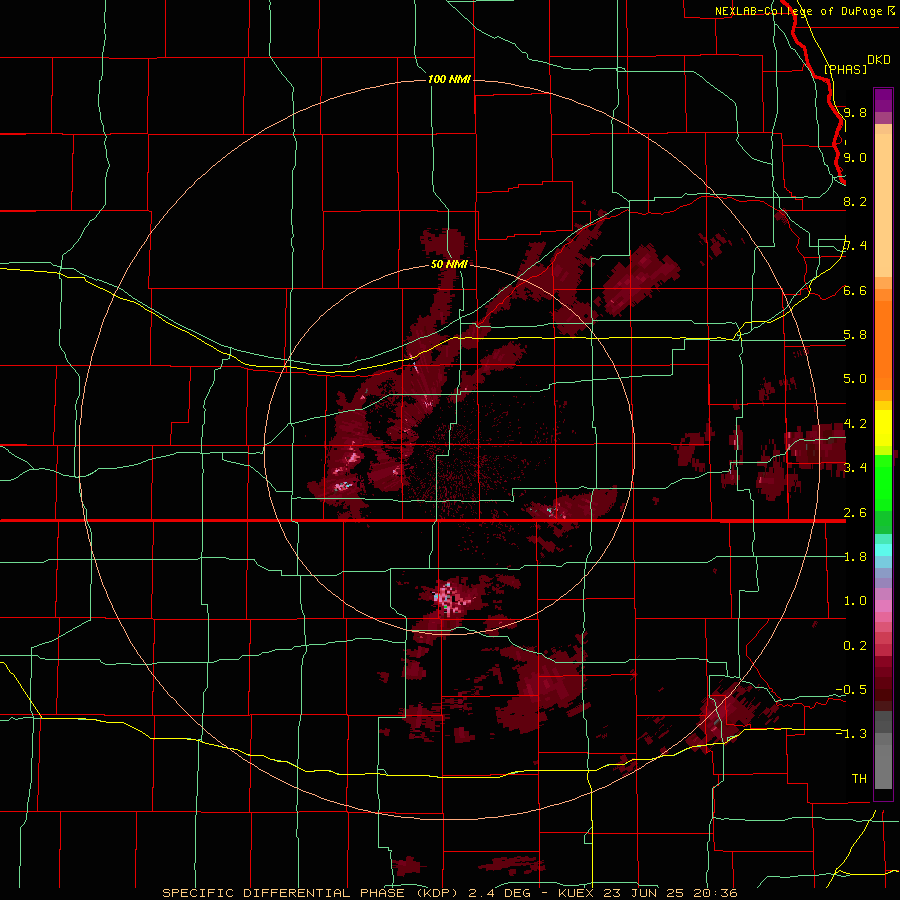
Task: Click the 100 NMI range ring label
Action: click(449, 79)
